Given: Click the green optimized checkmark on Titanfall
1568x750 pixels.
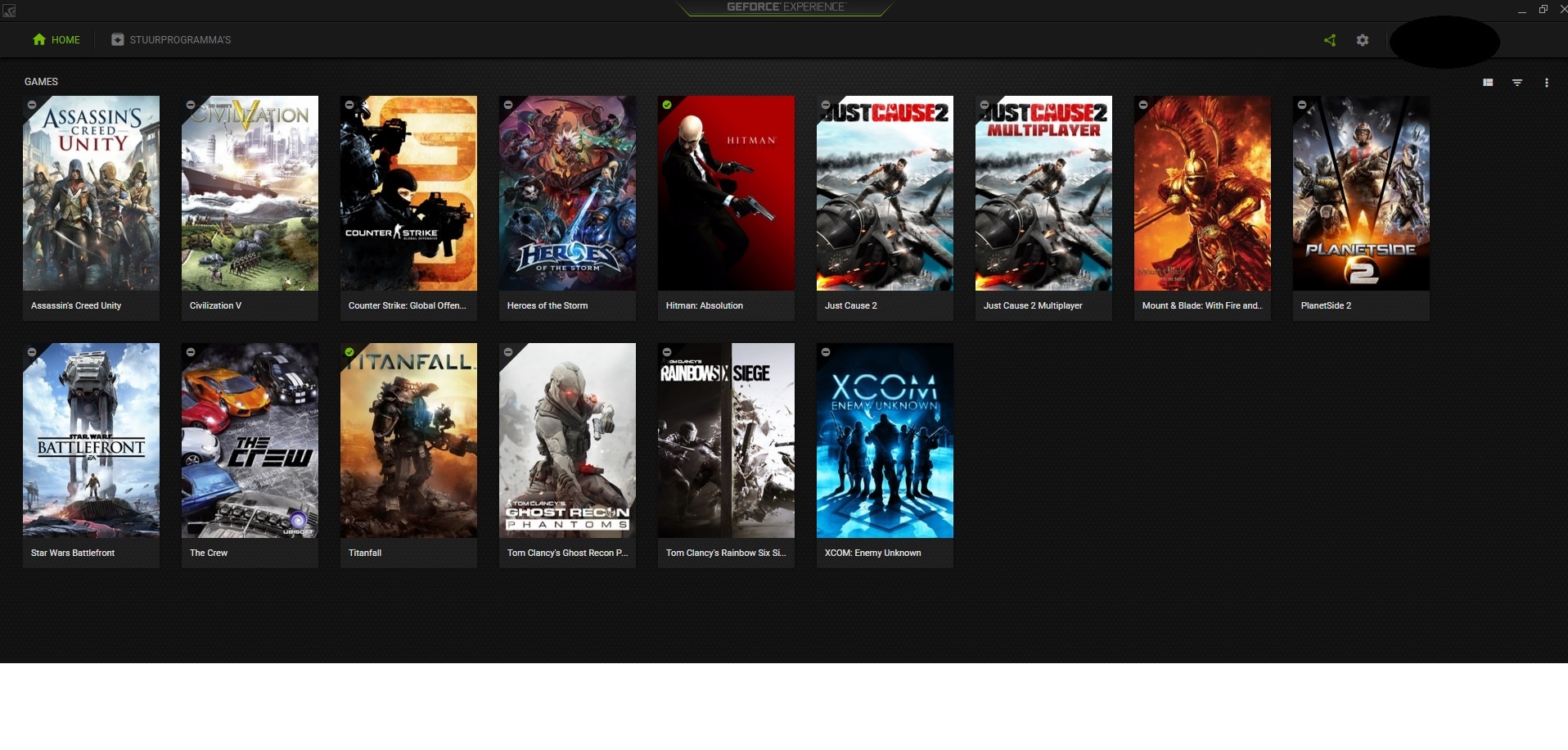Looking at the screenshot, I should pyautogui.click(x=349, y=352).
